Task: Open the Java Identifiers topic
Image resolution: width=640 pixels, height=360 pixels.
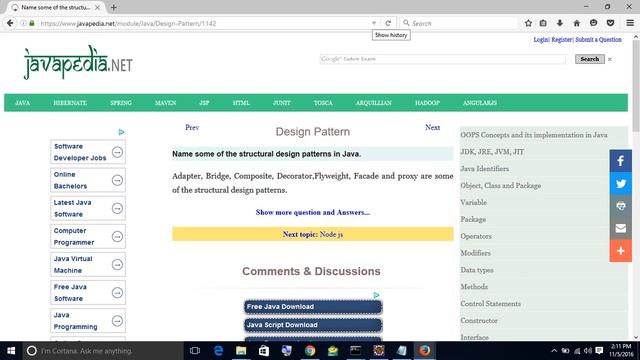Action: click(484, 169)
